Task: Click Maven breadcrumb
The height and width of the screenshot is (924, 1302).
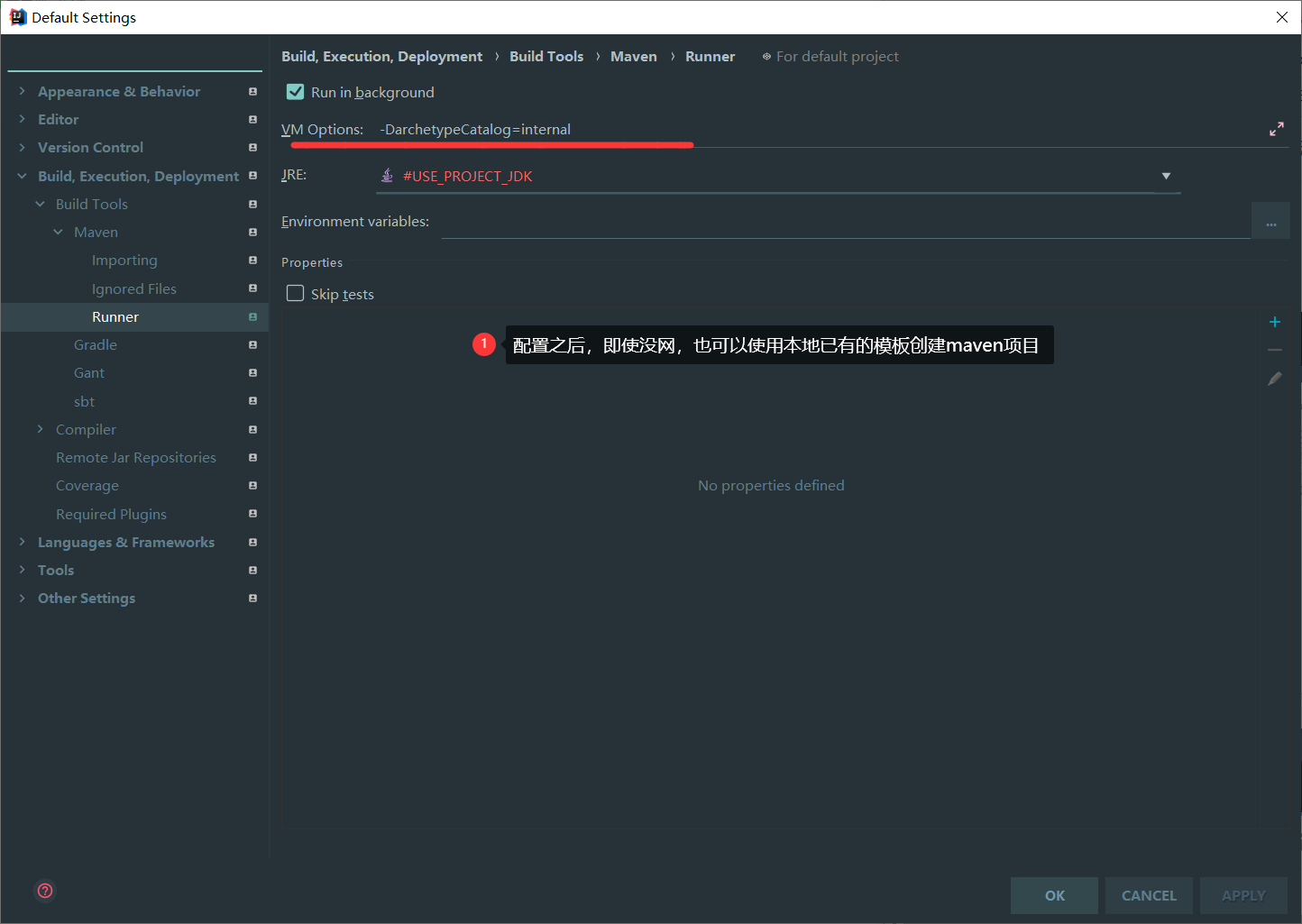Action: pos(634,56)
